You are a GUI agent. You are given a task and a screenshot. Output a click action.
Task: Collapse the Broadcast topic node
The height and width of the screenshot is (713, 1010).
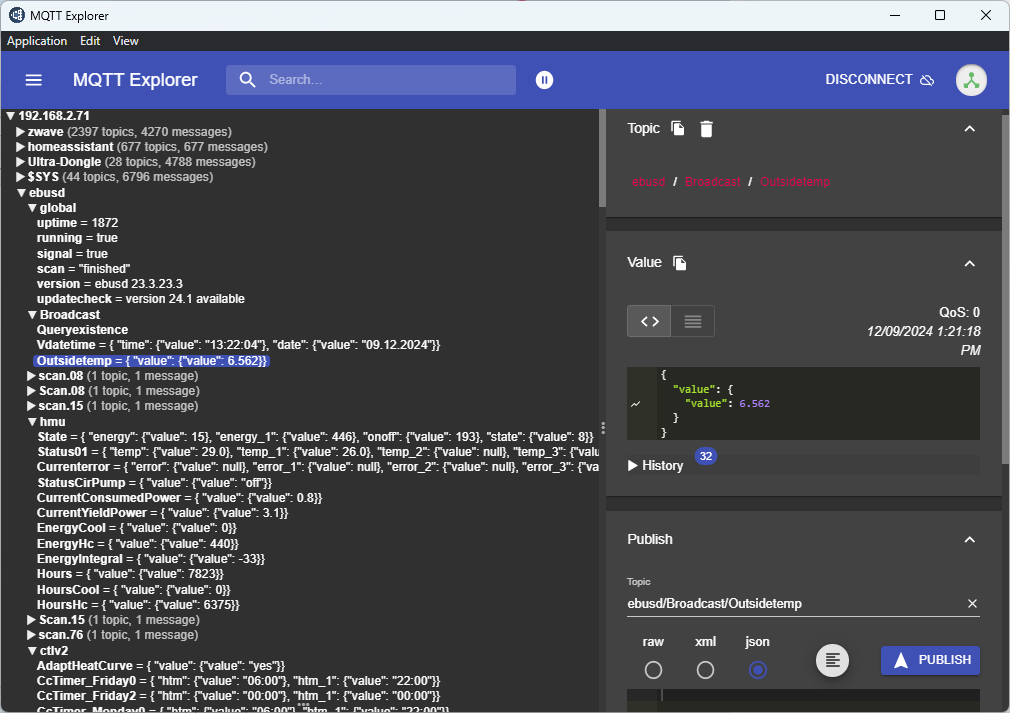[32, 315]
